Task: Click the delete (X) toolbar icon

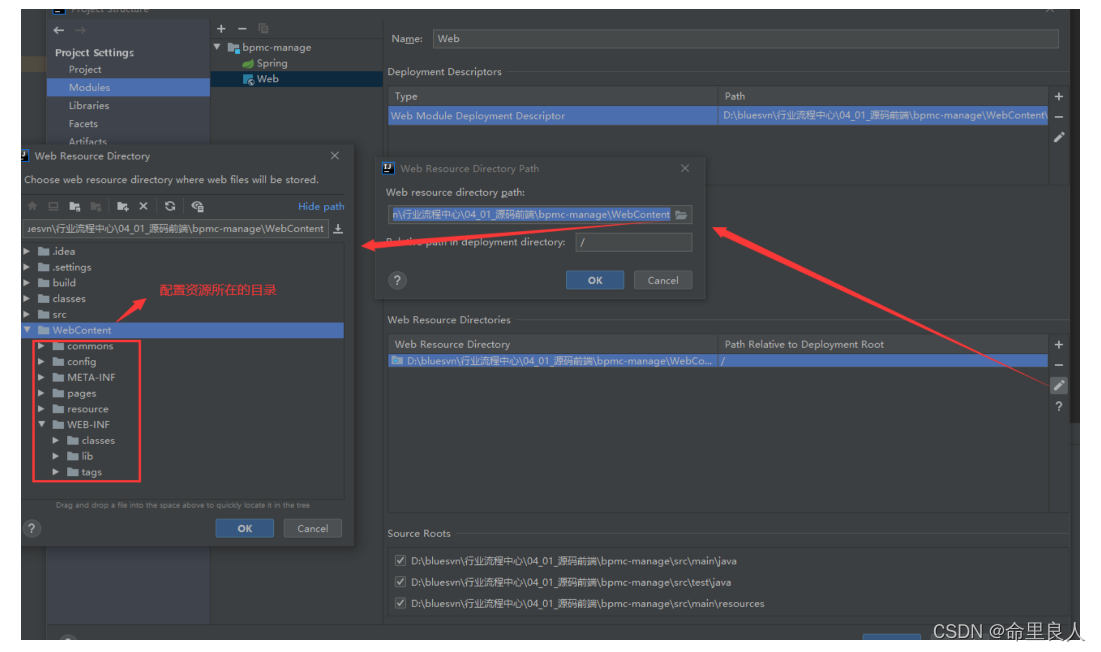Action: point(143,206)
